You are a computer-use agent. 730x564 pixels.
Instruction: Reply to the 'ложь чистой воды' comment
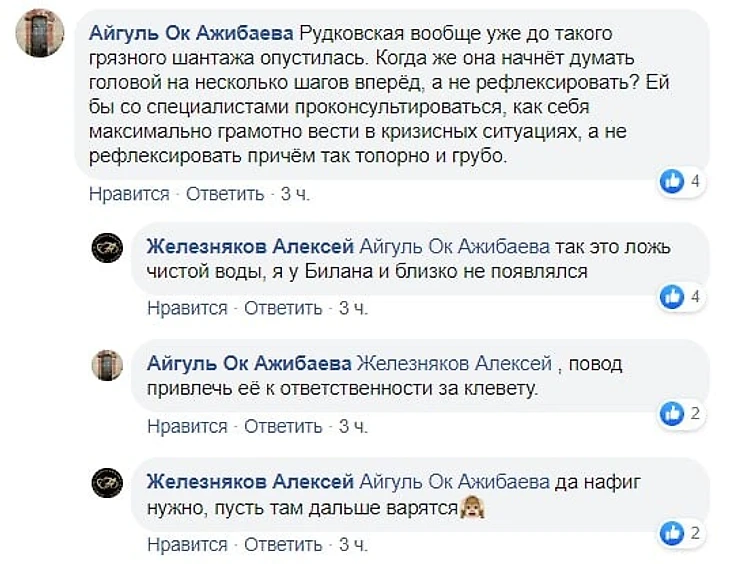pyautogui.click(x=283, y=308)
